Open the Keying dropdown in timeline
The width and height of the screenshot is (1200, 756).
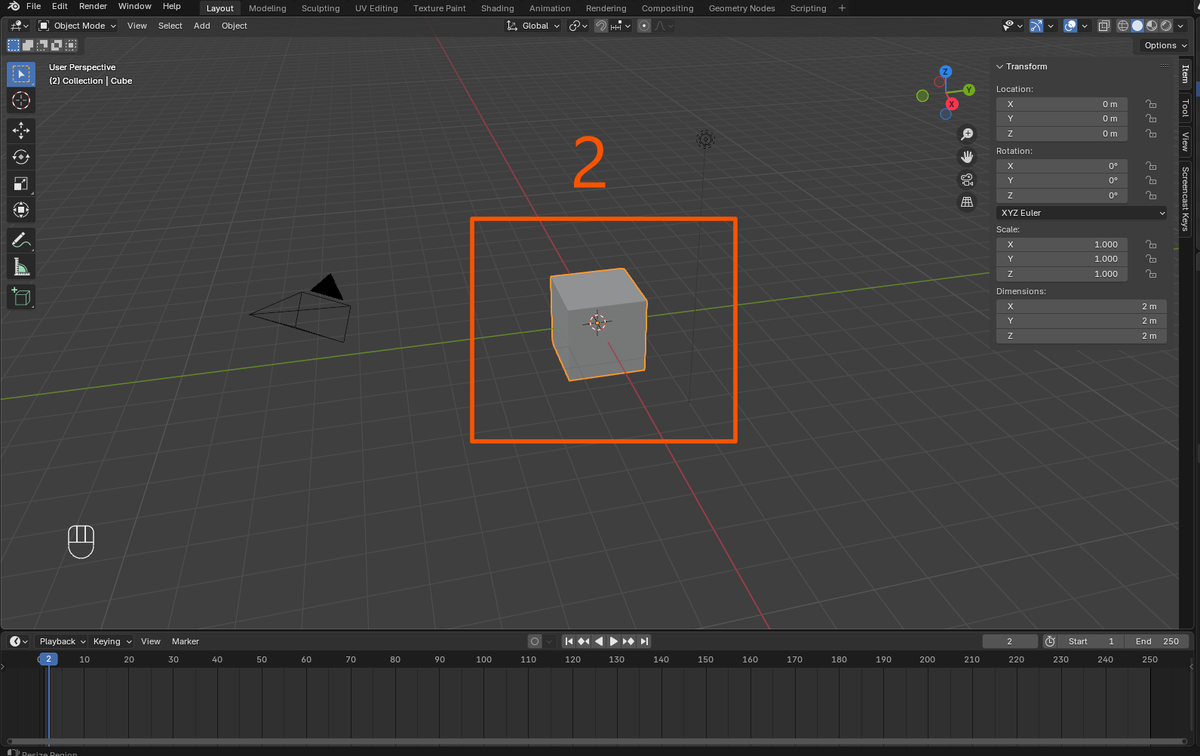[x=111, y=641]
